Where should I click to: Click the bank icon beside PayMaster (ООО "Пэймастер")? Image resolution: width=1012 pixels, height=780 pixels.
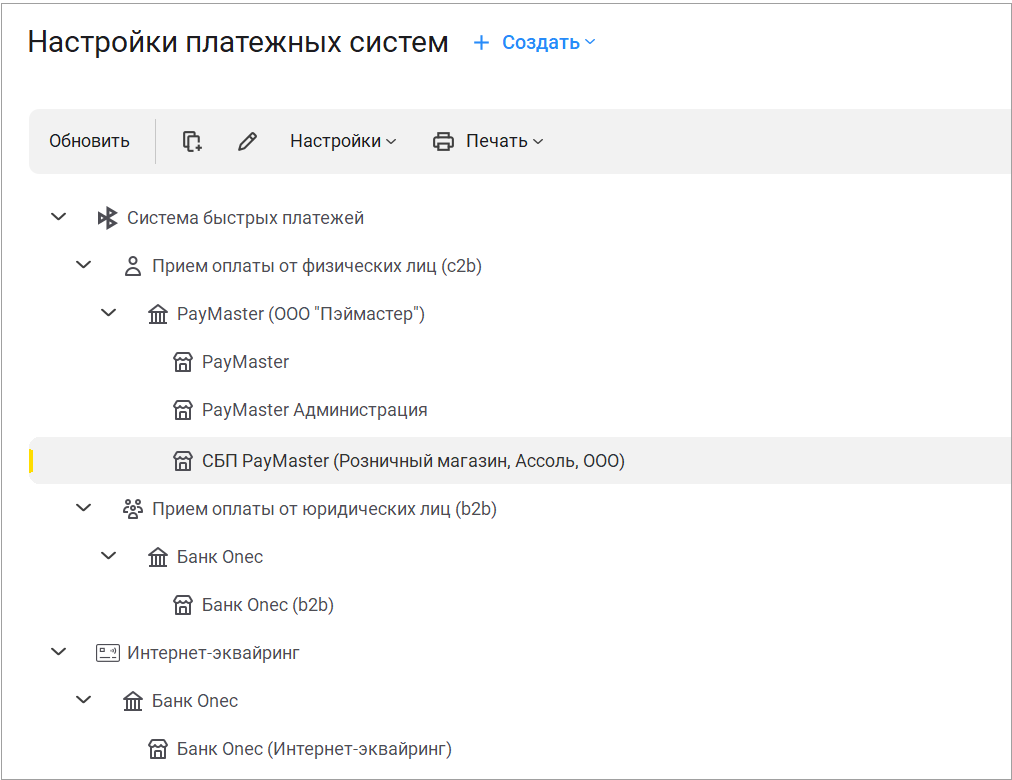157,314
